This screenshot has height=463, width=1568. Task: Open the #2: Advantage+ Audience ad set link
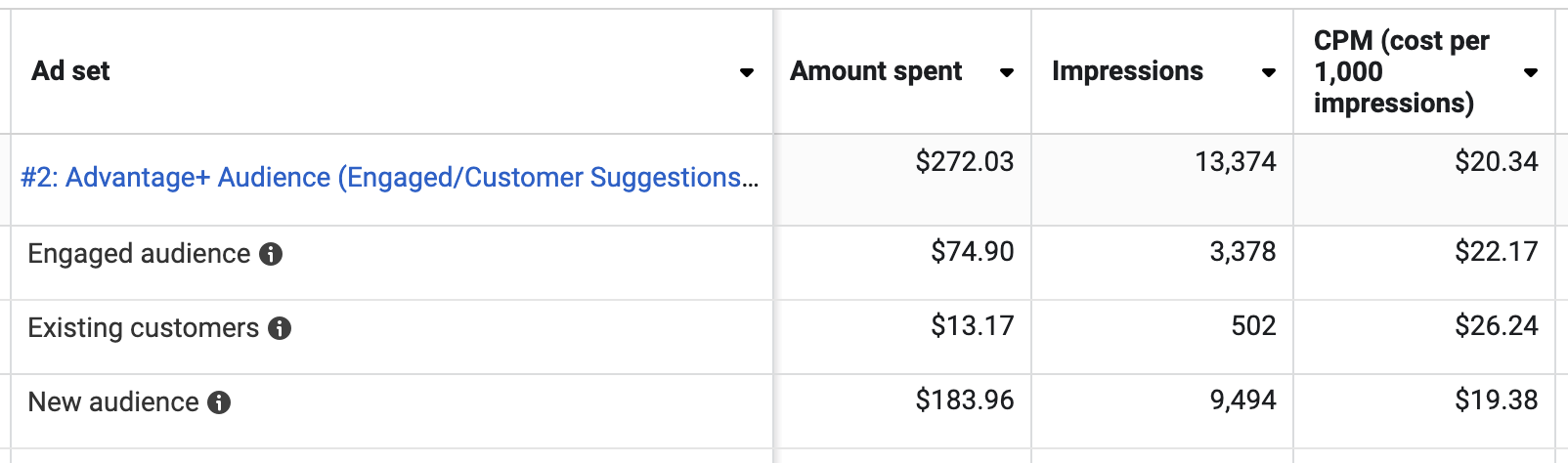(389, 178)
